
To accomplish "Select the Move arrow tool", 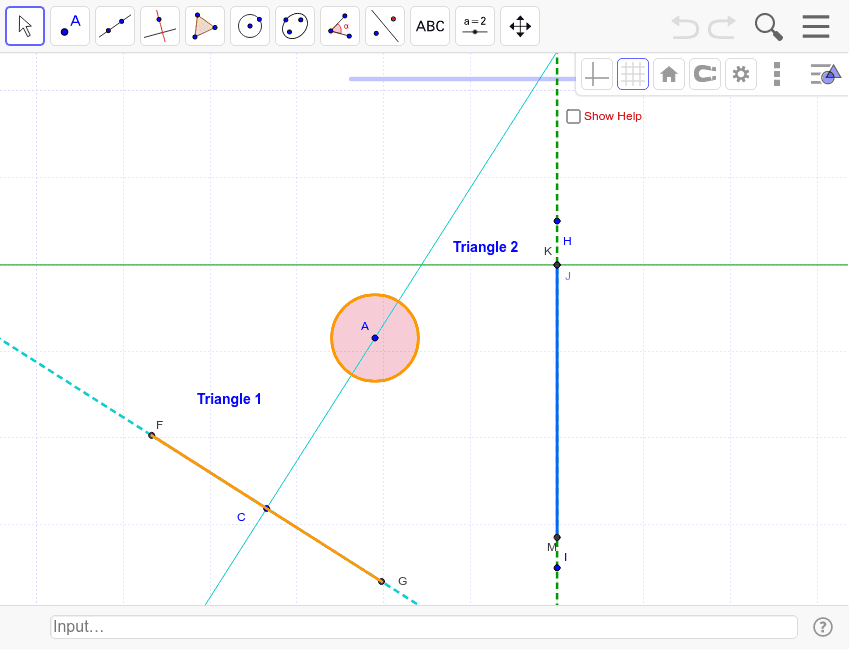I will pos(25,26).
